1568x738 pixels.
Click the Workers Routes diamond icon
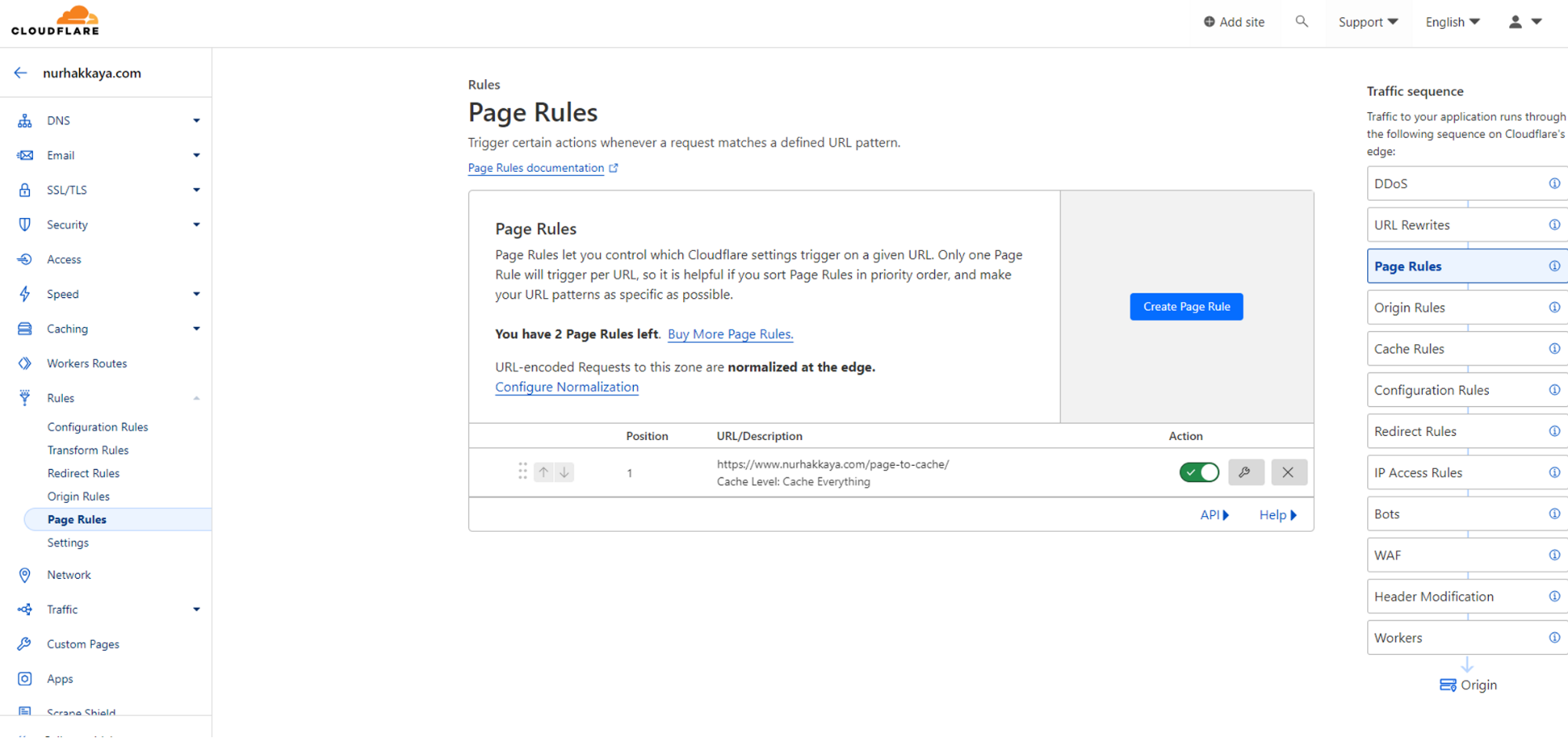pyautogui.click(x=25, y=364)
